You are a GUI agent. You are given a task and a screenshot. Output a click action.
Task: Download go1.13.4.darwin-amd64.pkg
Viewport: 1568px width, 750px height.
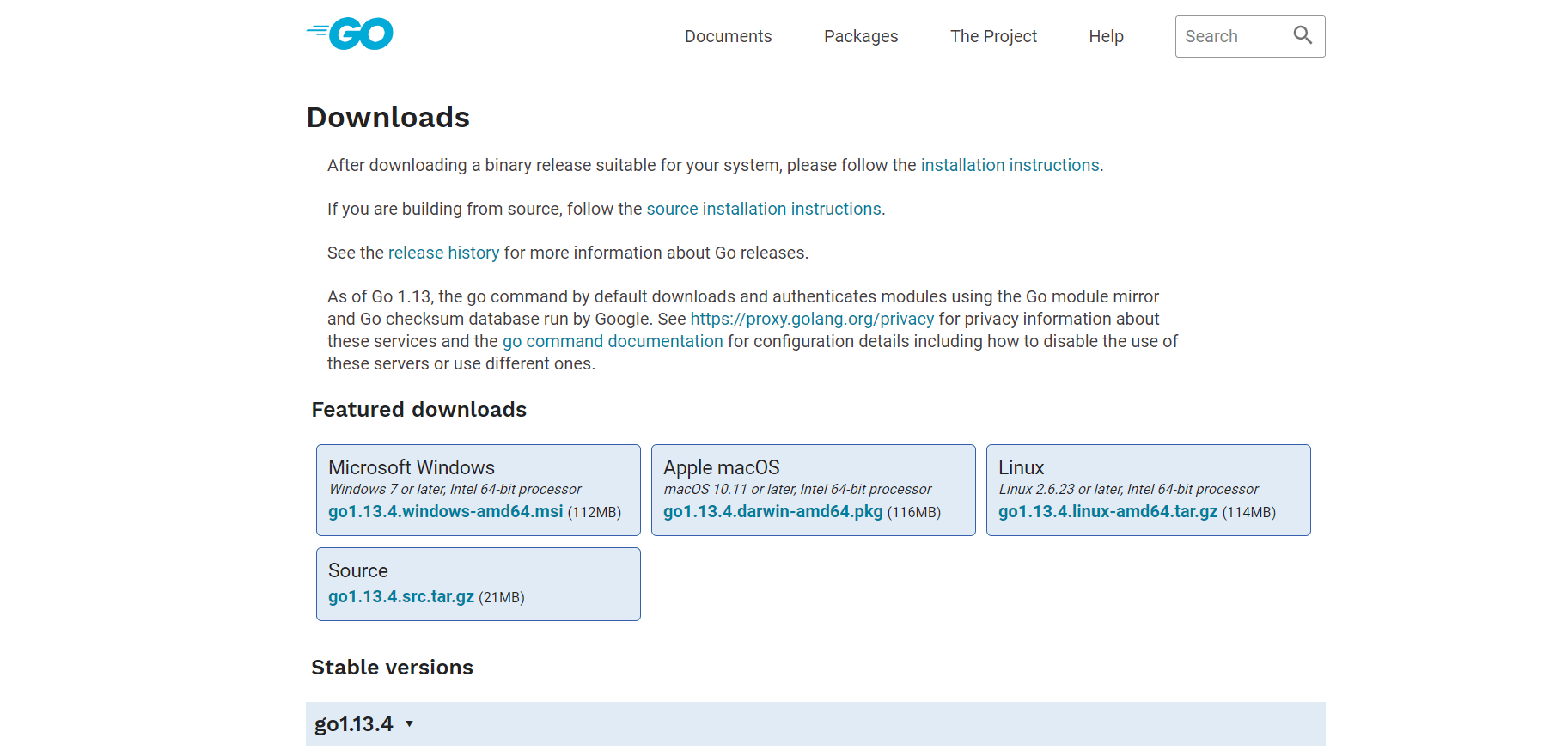click(773, 511)
